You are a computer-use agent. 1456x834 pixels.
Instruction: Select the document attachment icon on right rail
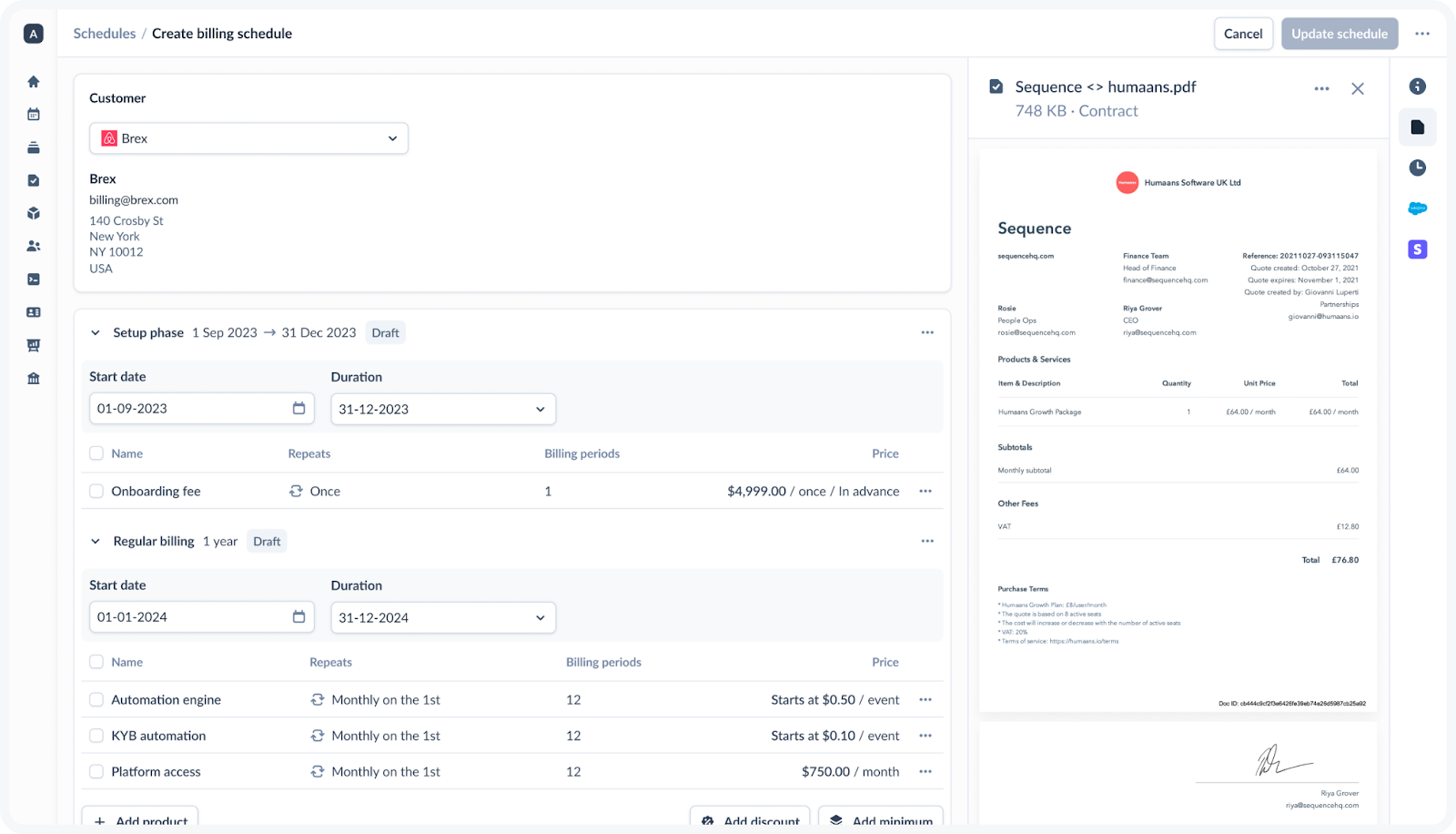(1418, 127)
